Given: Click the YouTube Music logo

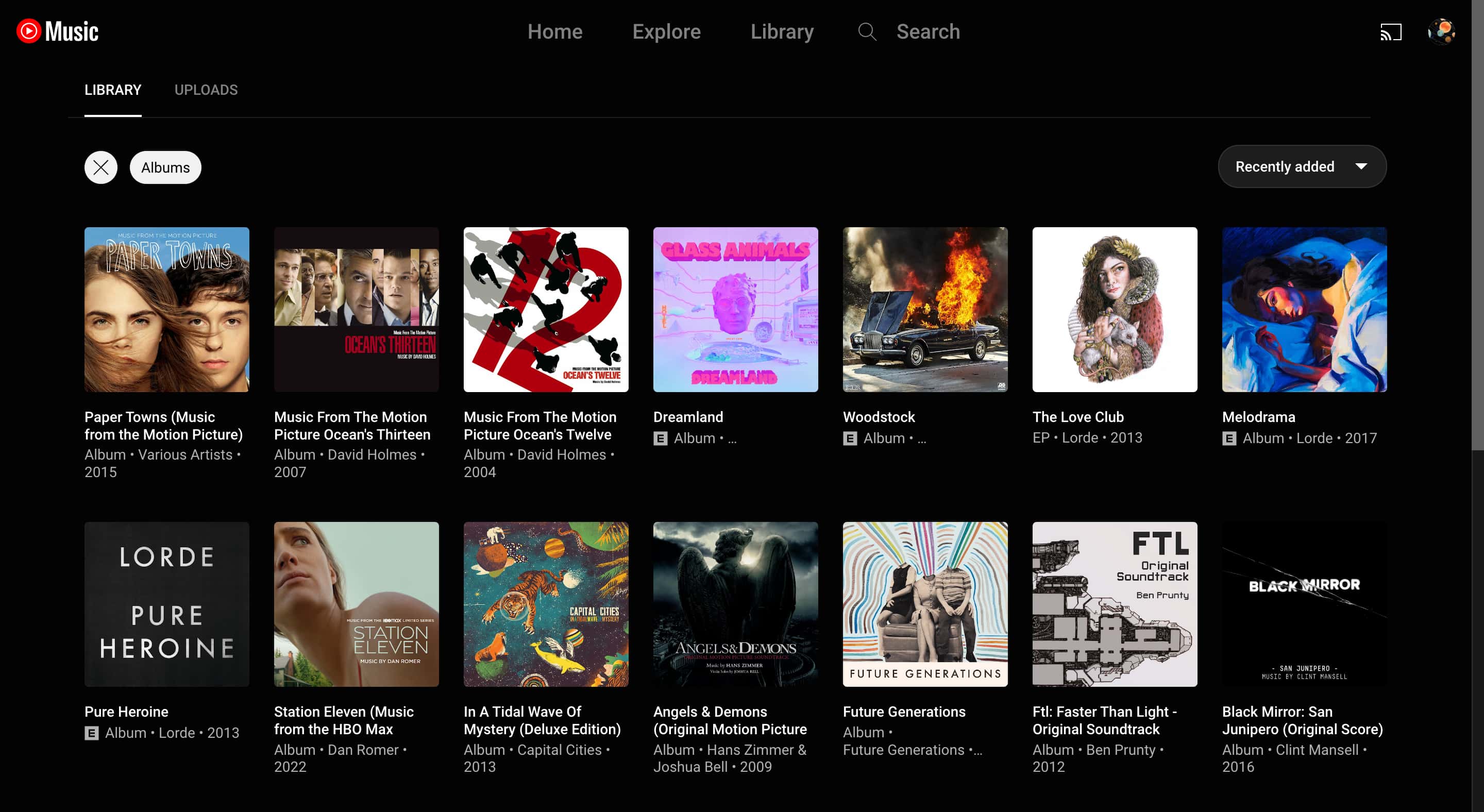Looking at the screenshot, I should tap(58, 31).
